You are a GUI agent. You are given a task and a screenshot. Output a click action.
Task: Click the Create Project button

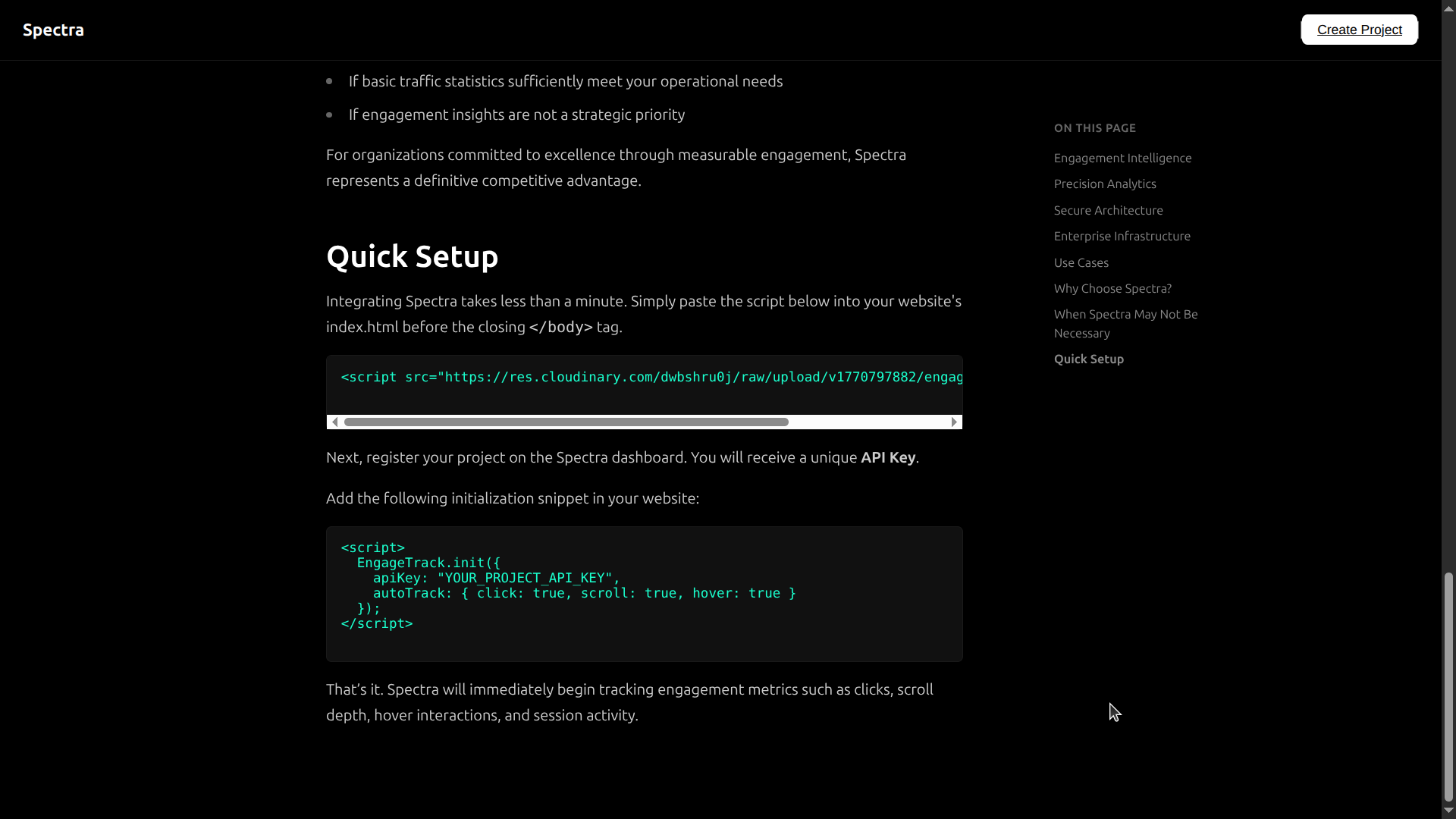(x=1359, y=30)
